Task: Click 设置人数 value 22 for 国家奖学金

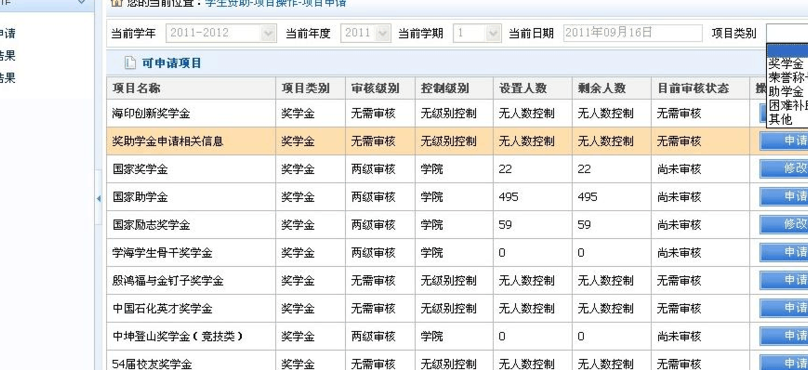Action: (505, 169)
